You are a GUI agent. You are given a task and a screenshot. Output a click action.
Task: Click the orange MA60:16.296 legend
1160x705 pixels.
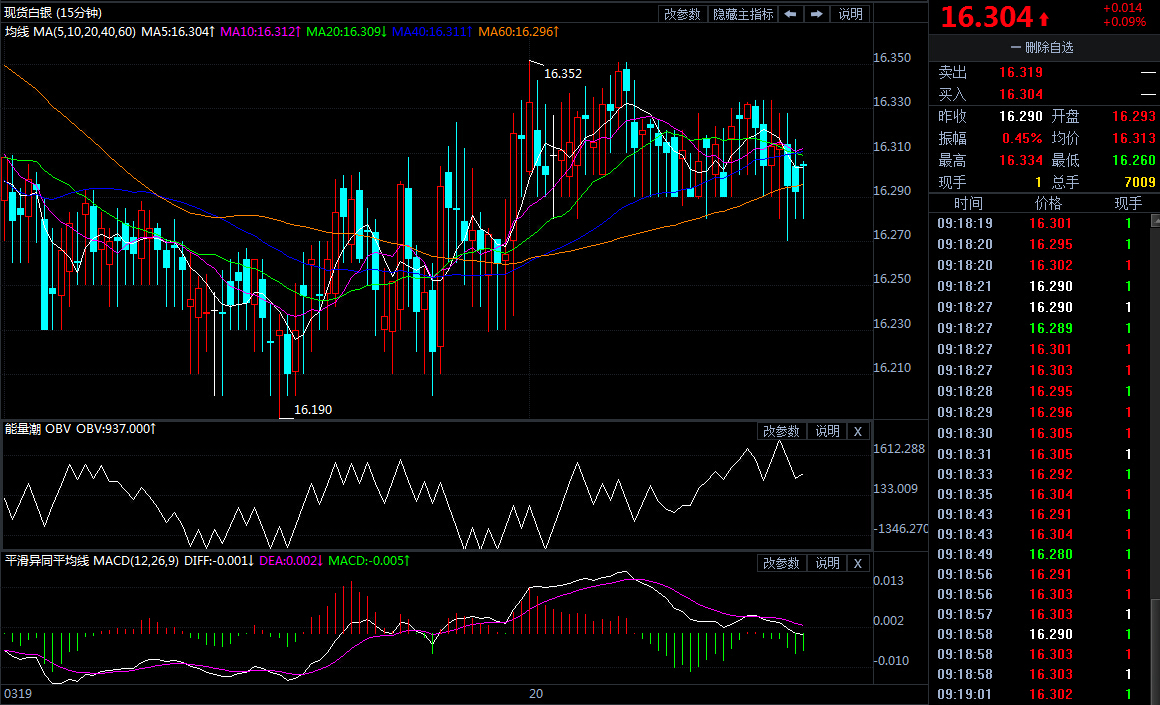519,32
